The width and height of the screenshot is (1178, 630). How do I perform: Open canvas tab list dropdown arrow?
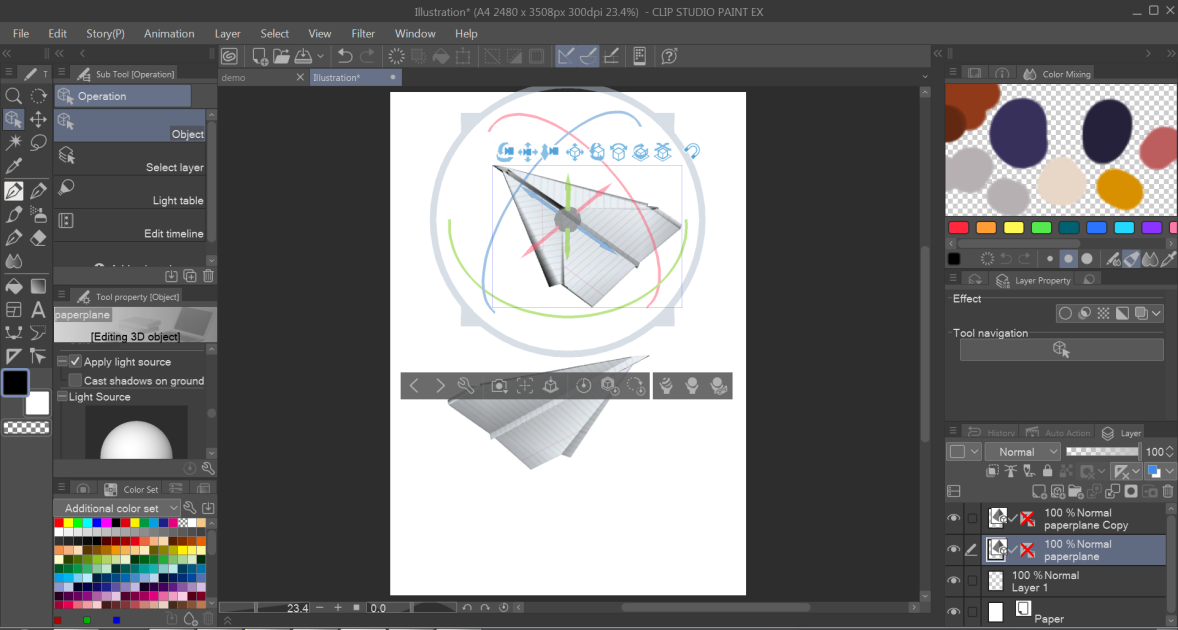(x=925, y=77)
